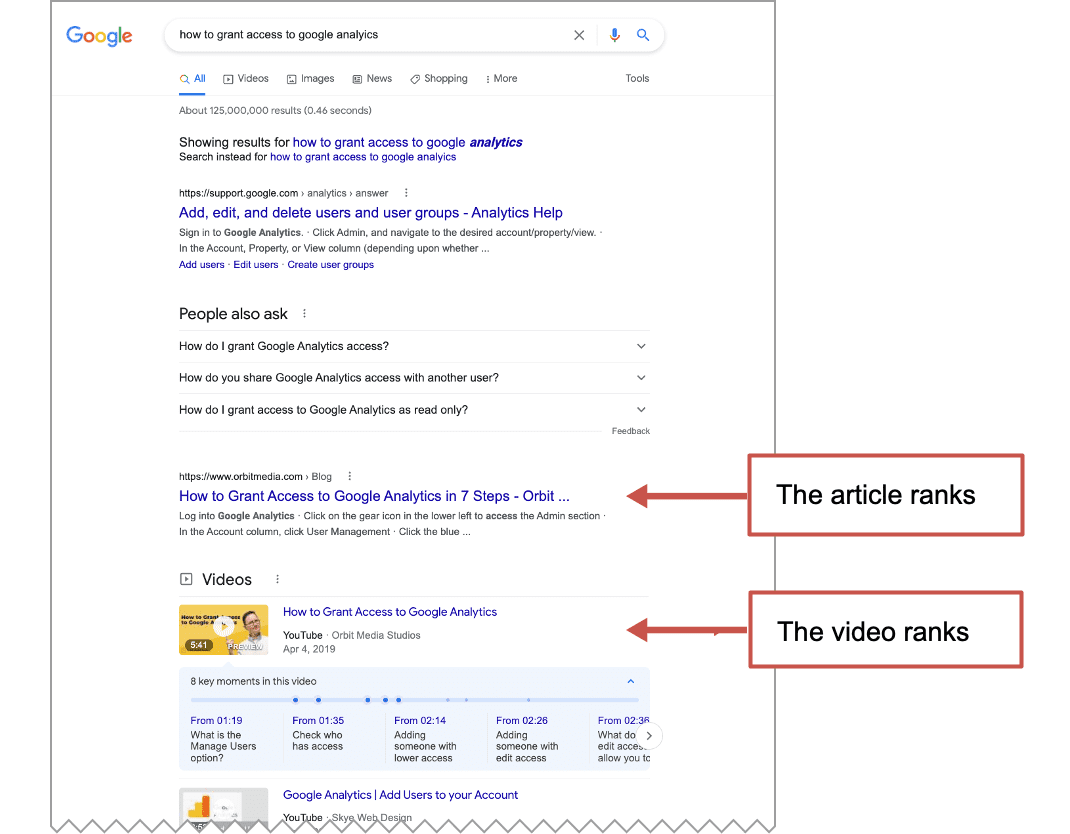This screenshot has width=1070, height=834.
Task: Switch to the Videos tab
Action: 246,78
